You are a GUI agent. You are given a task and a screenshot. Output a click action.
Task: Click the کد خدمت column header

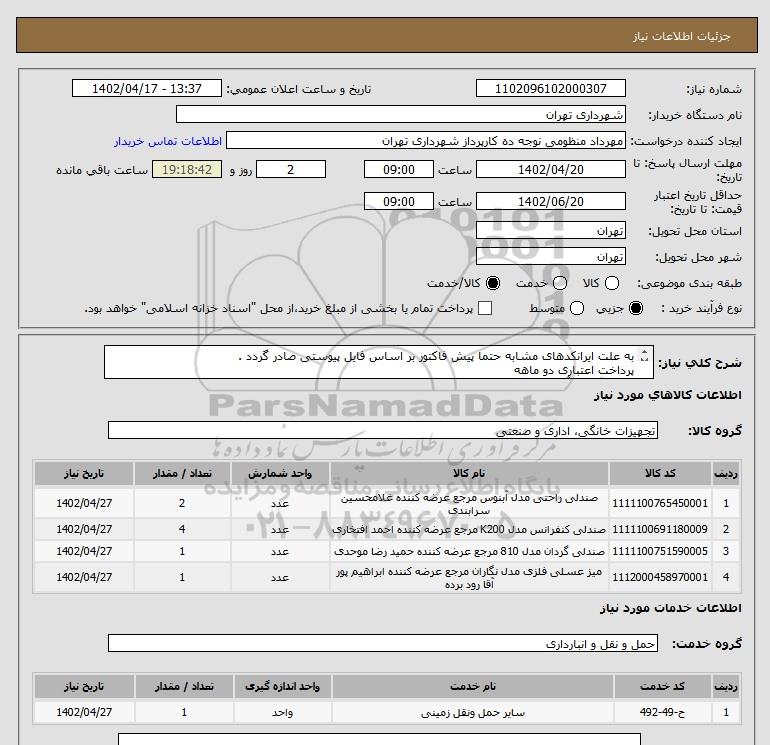(x=662, y=687)
